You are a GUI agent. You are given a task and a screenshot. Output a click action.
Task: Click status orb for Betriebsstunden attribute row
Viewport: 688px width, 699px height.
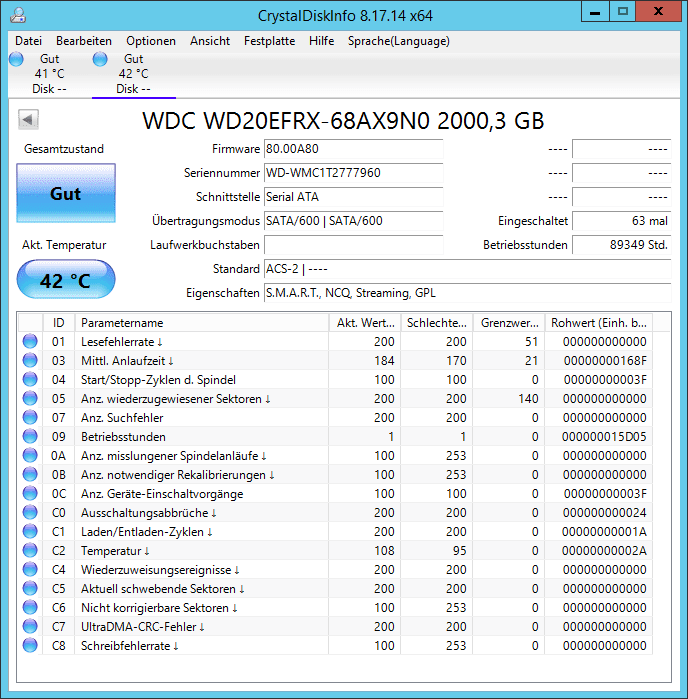(x=30, y=436)
